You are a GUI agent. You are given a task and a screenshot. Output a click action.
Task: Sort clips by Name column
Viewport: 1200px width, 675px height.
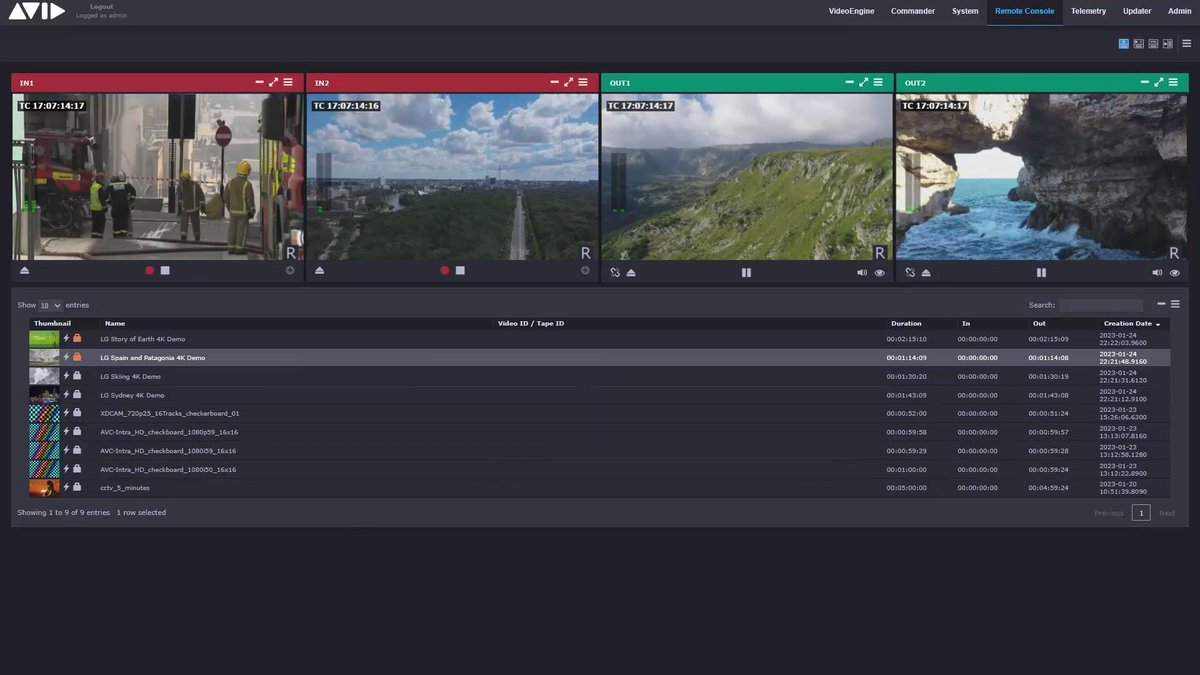[115, 324]
